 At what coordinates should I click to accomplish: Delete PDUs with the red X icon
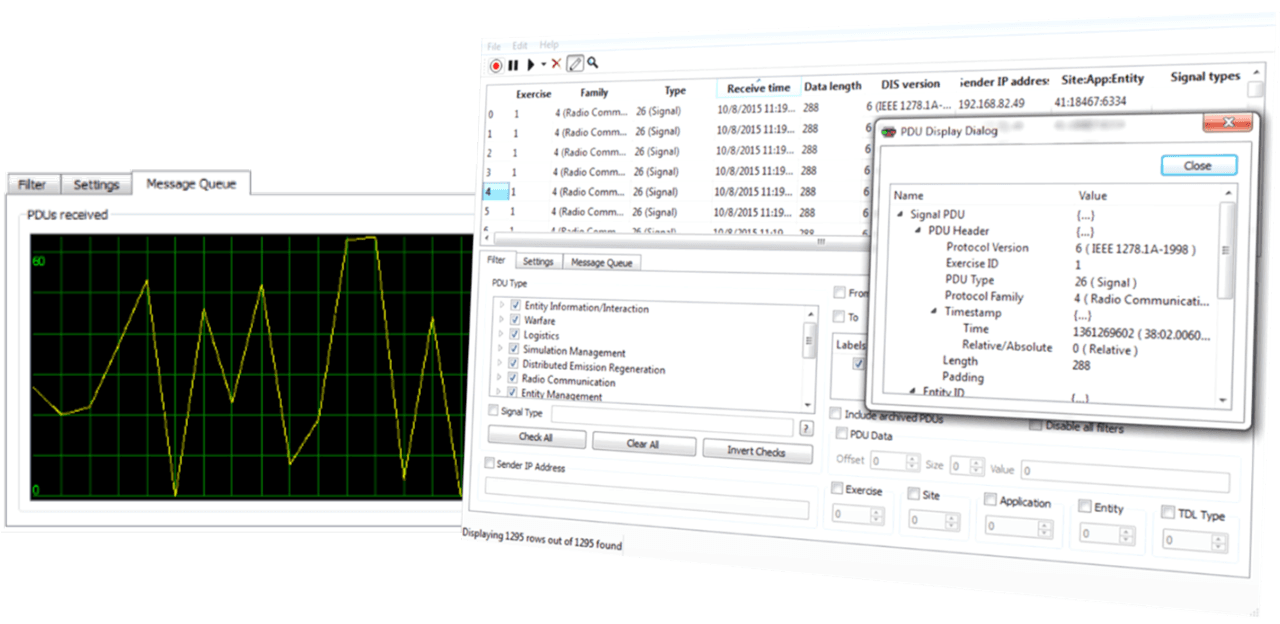(x=556, y=63)
